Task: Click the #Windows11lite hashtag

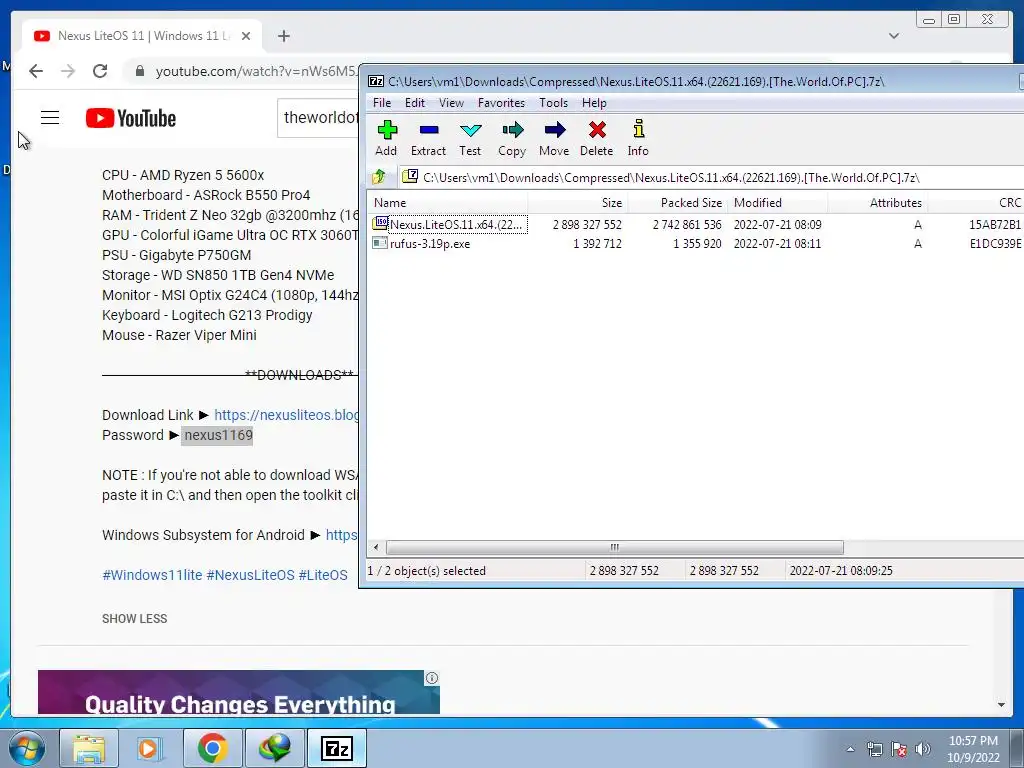Action: click(152, 575)
